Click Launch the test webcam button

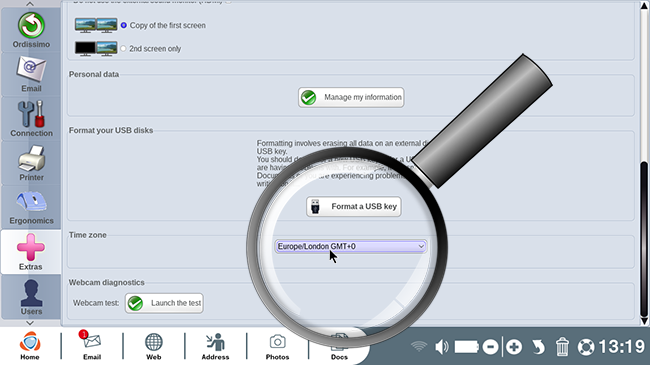tap(164, 303)
